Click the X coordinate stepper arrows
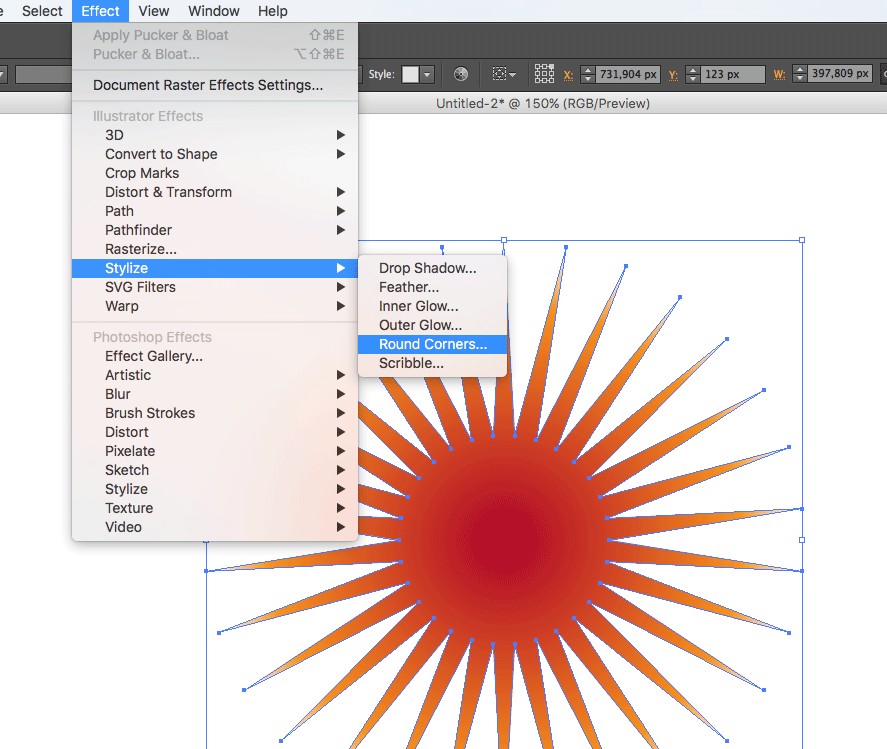 pos(587,74)
